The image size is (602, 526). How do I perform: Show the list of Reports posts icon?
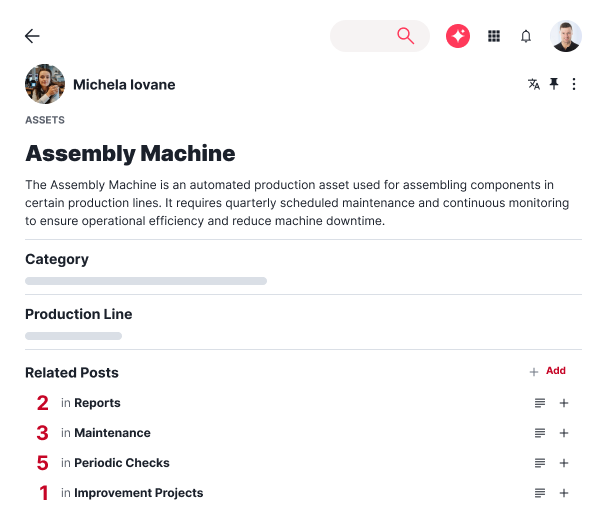pos(540,403)
